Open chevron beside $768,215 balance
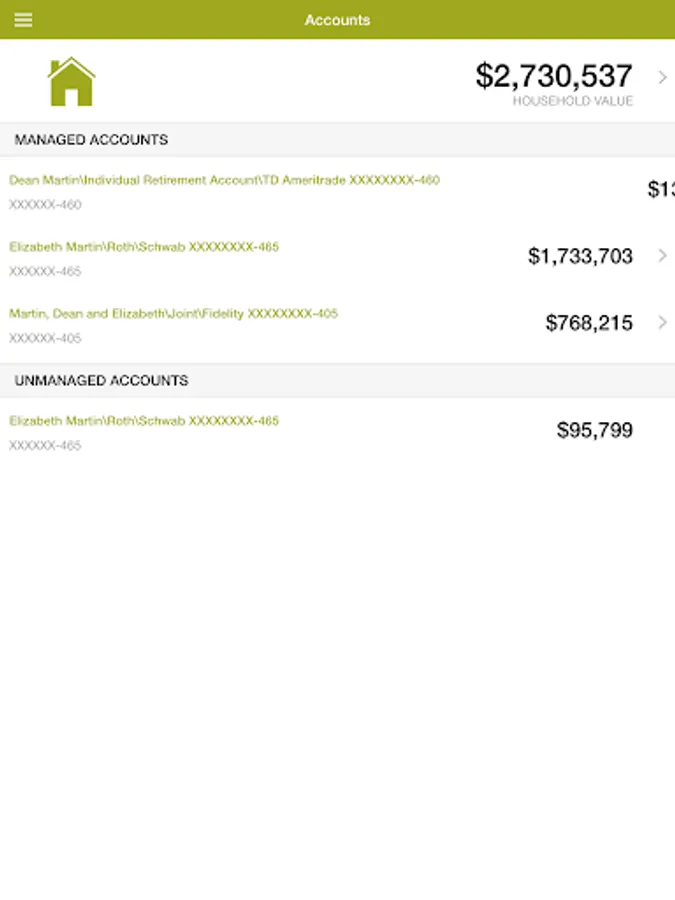Viewport: 675px width, 900px height. point(662,322)
